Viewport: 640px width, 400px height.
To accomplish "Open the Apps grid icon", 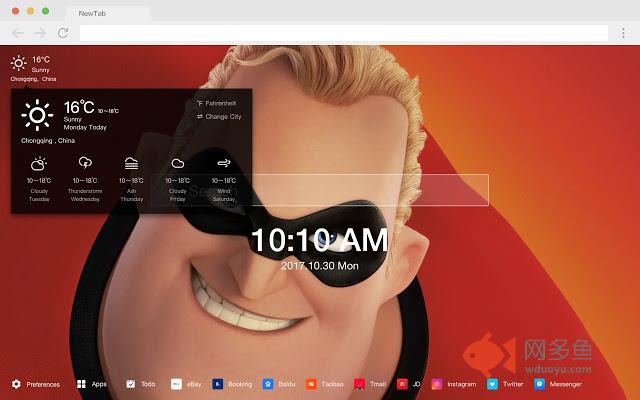I will (80, 384).
